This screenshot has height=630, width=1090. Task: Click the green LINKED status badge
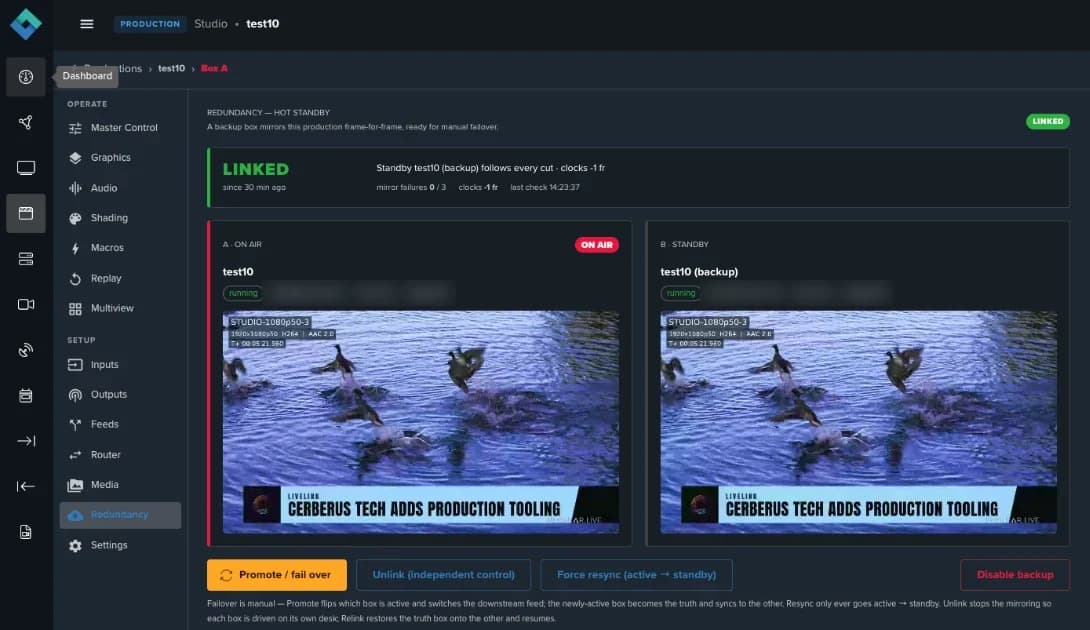pos(1048,122)
